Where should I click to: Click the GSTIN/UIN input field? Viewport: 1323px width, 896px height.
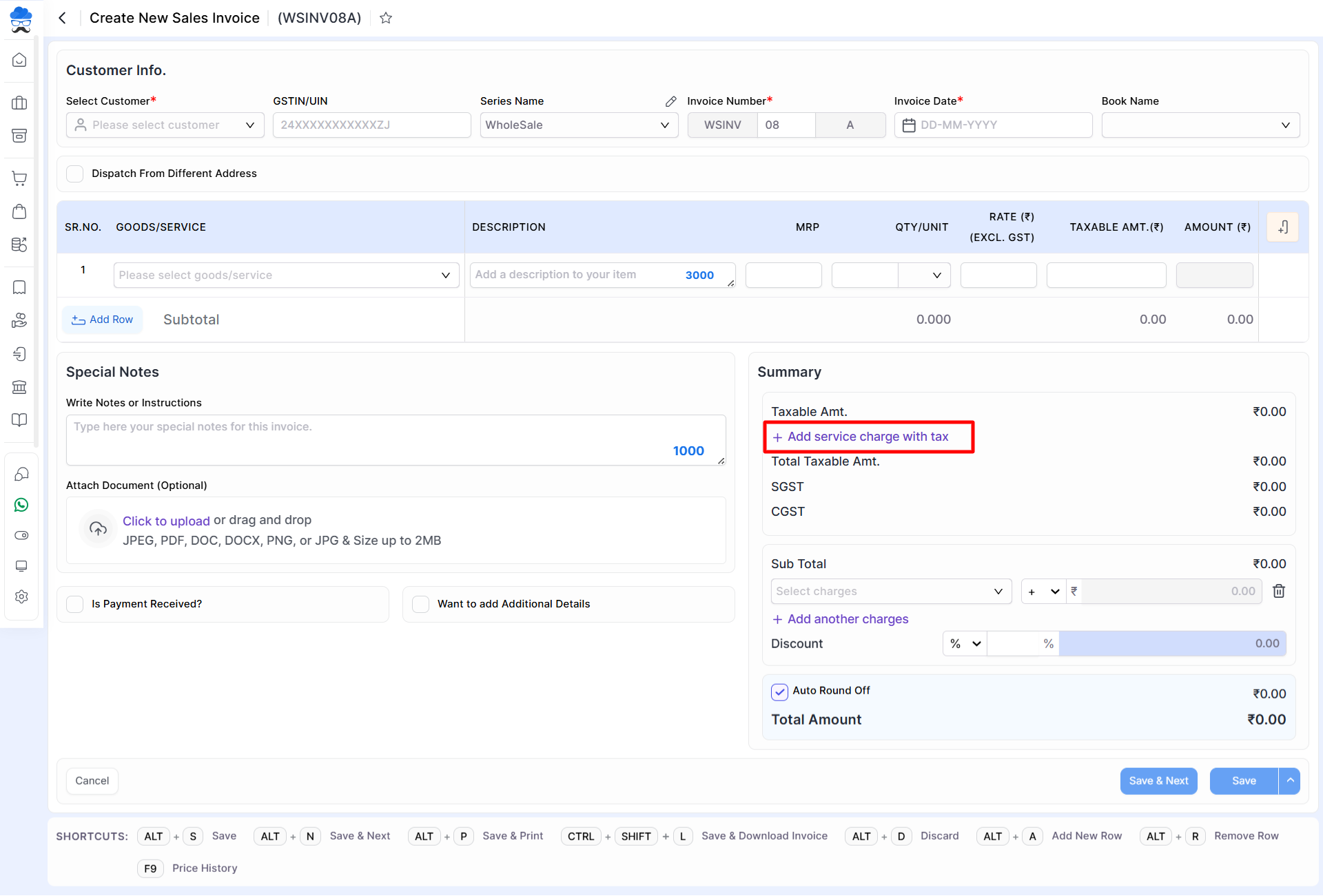[x=372, y=125]
